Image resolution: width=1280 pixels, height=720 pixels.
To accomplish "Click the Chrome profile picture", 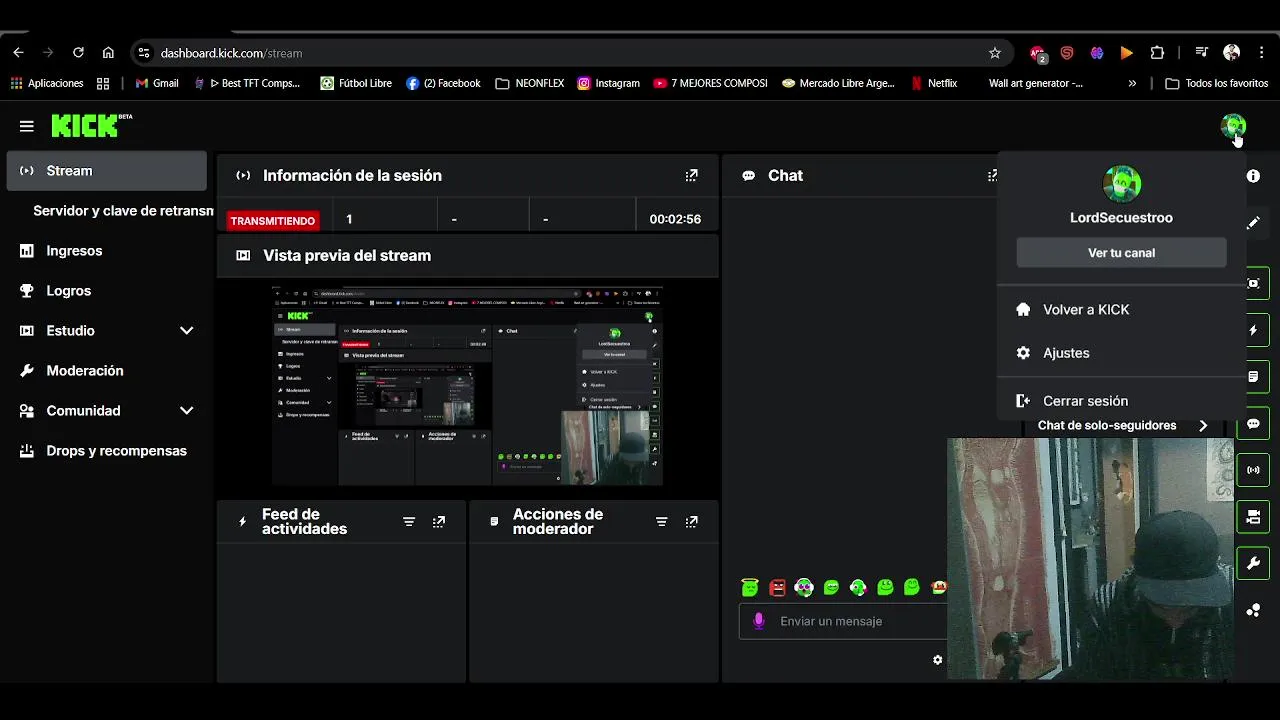I will point(1231,53).
